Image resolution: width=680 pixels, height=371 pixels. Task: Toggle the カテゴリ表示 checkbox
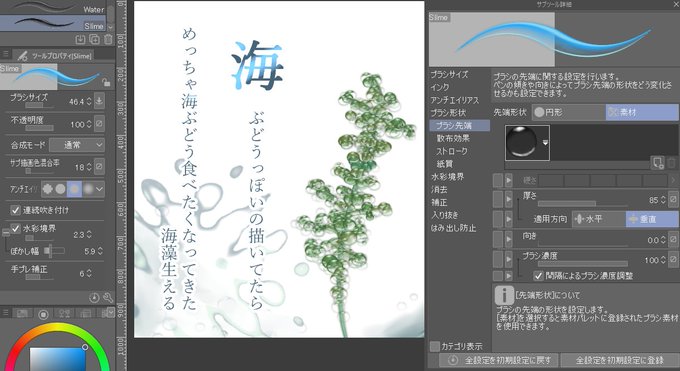pos(435,346)
